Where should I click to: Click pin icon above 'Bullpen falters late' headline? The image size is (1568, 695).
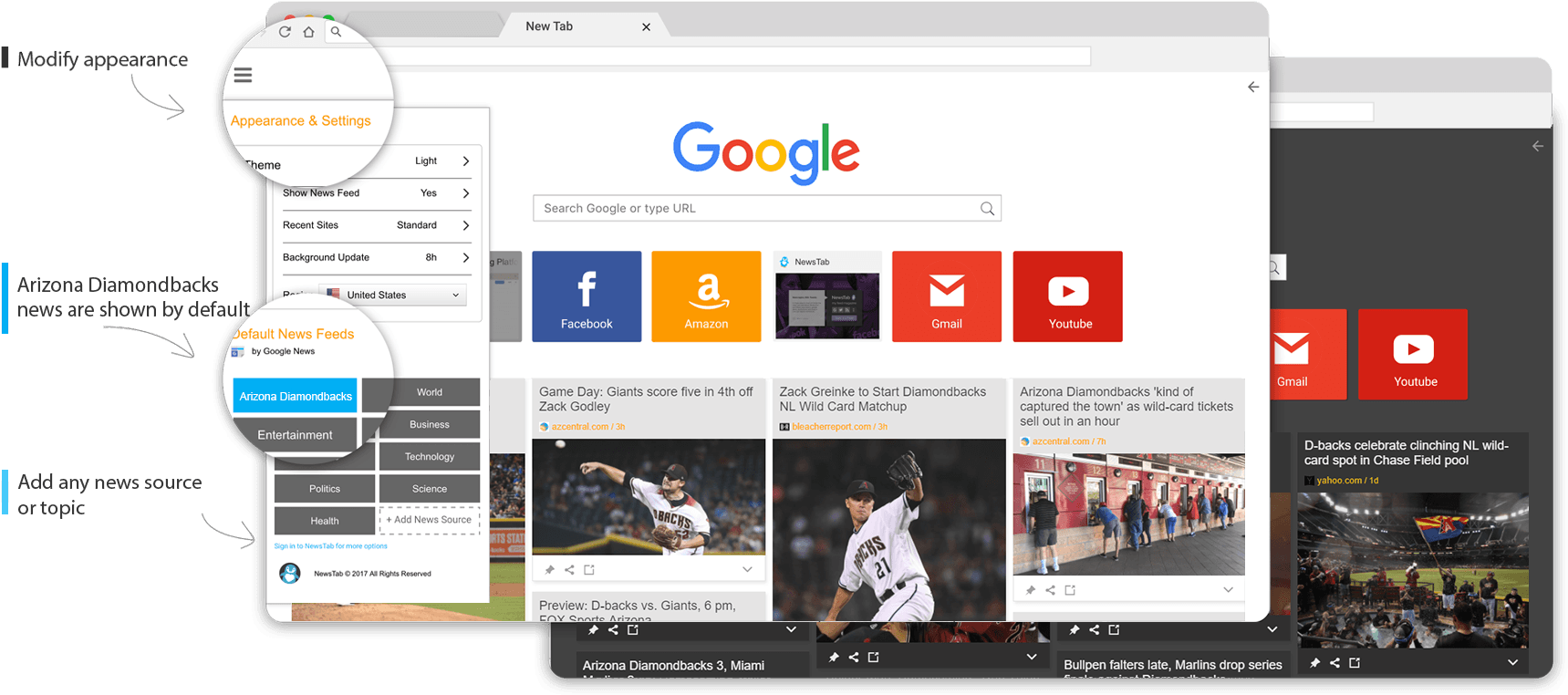1074,630
